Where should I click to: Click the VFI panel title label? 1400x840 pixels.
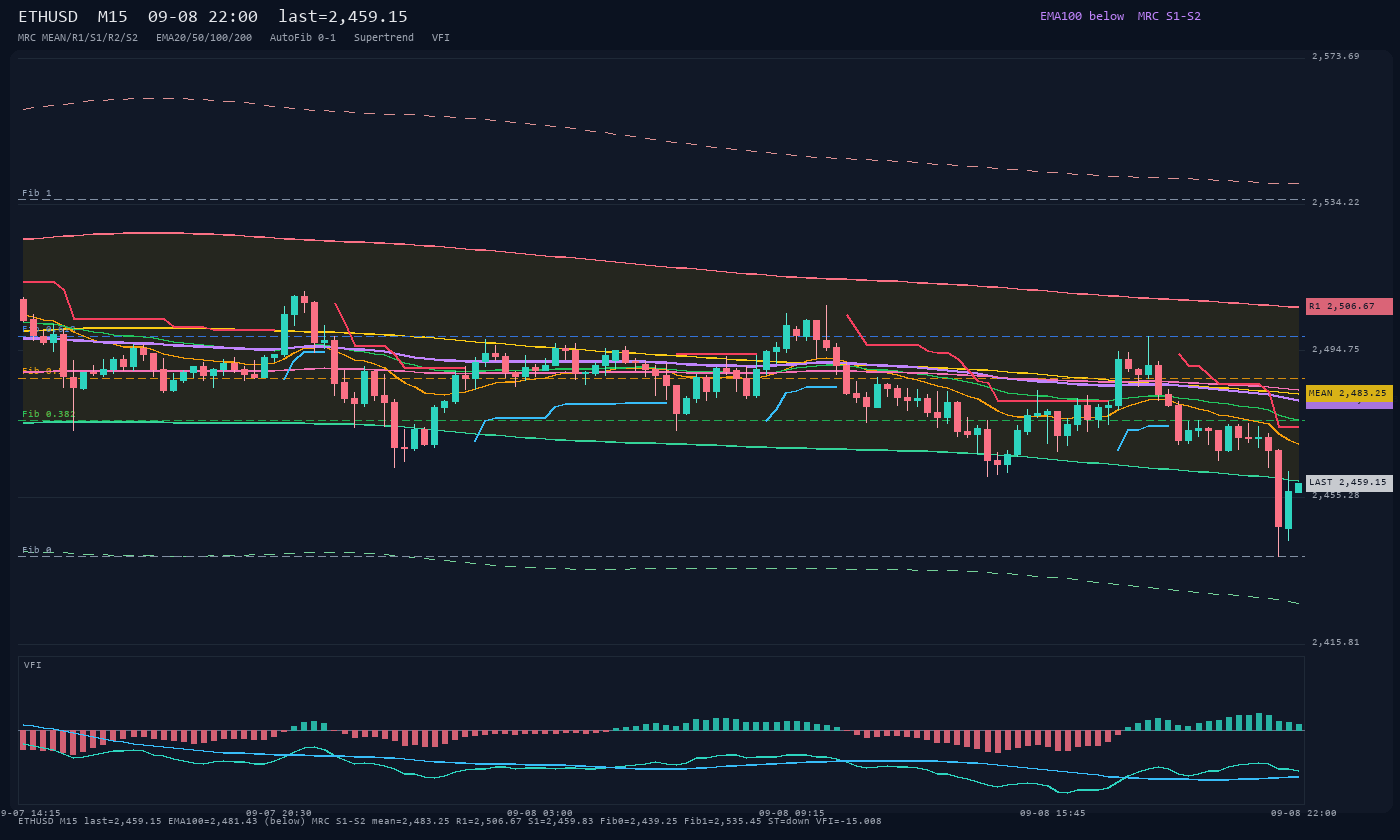33,665
